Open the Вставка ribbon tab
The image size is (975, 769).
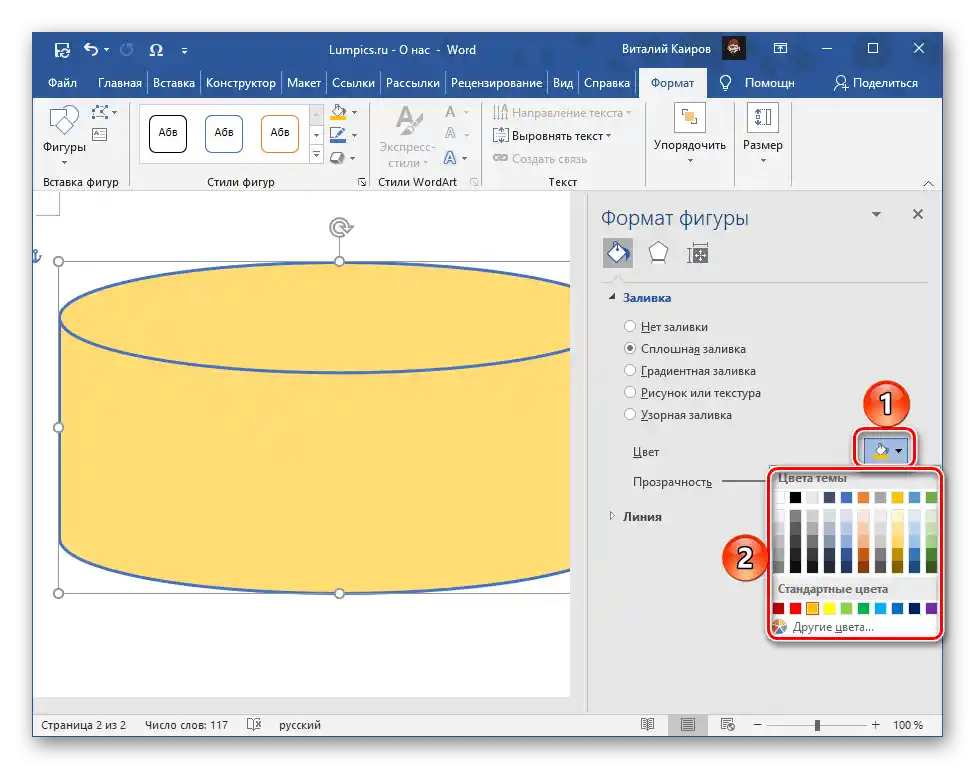(174, 83)
